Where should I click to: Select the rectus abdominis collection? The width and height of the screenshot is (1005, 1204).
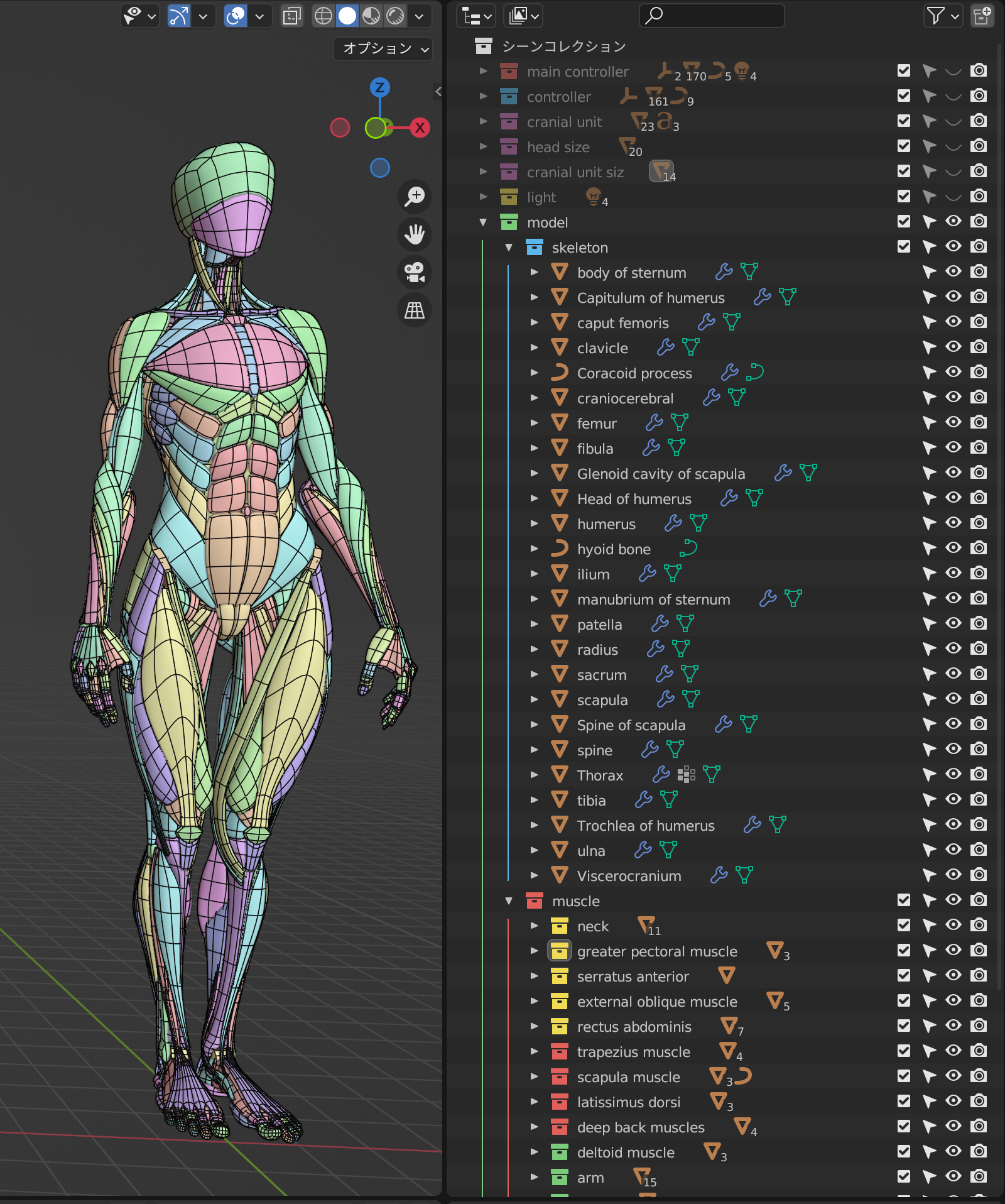634,1027
